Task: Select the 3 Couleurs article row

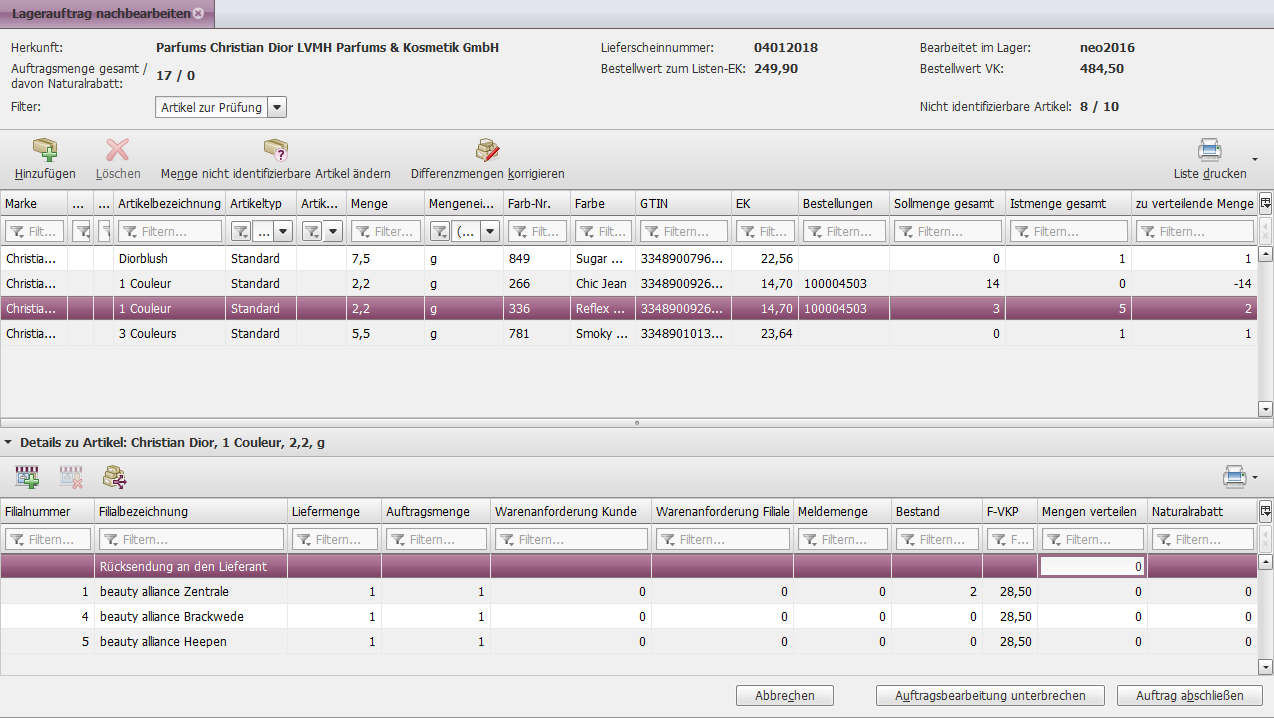Action: coord(629,333)
